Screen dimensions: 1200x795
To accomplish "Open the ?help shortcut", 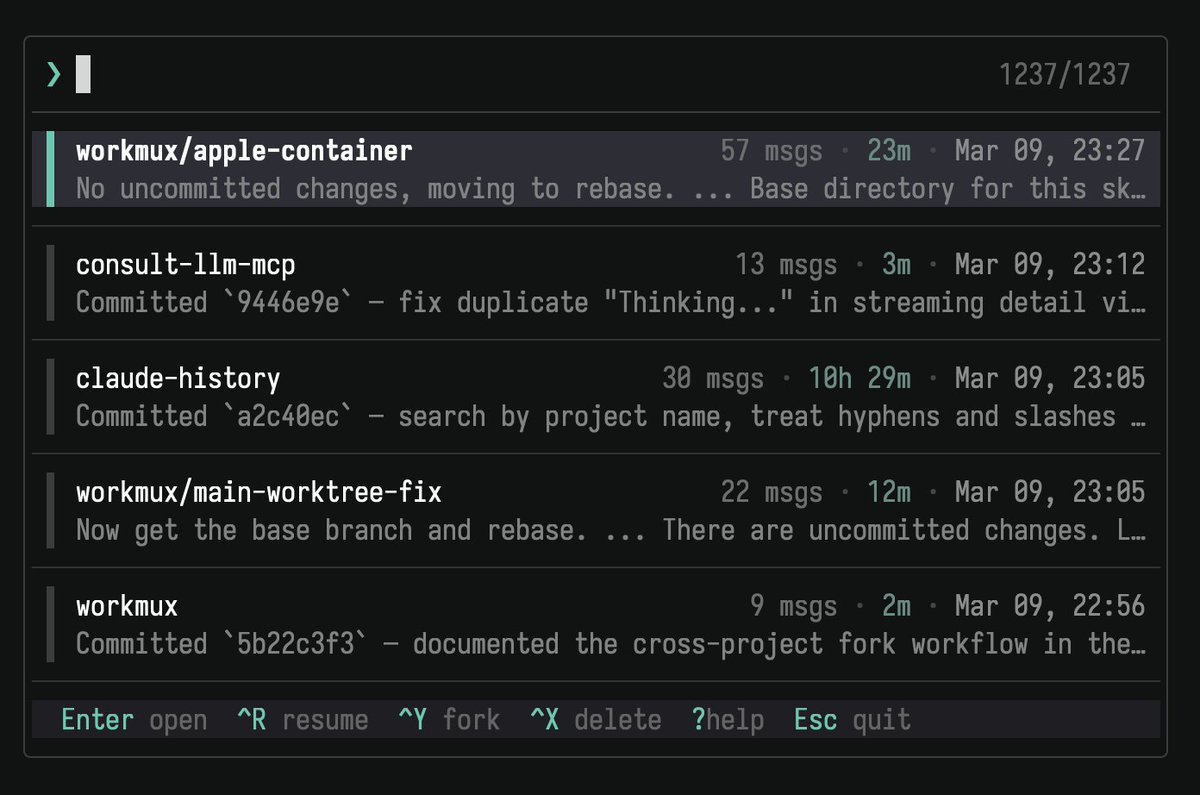I will [728, 720].
